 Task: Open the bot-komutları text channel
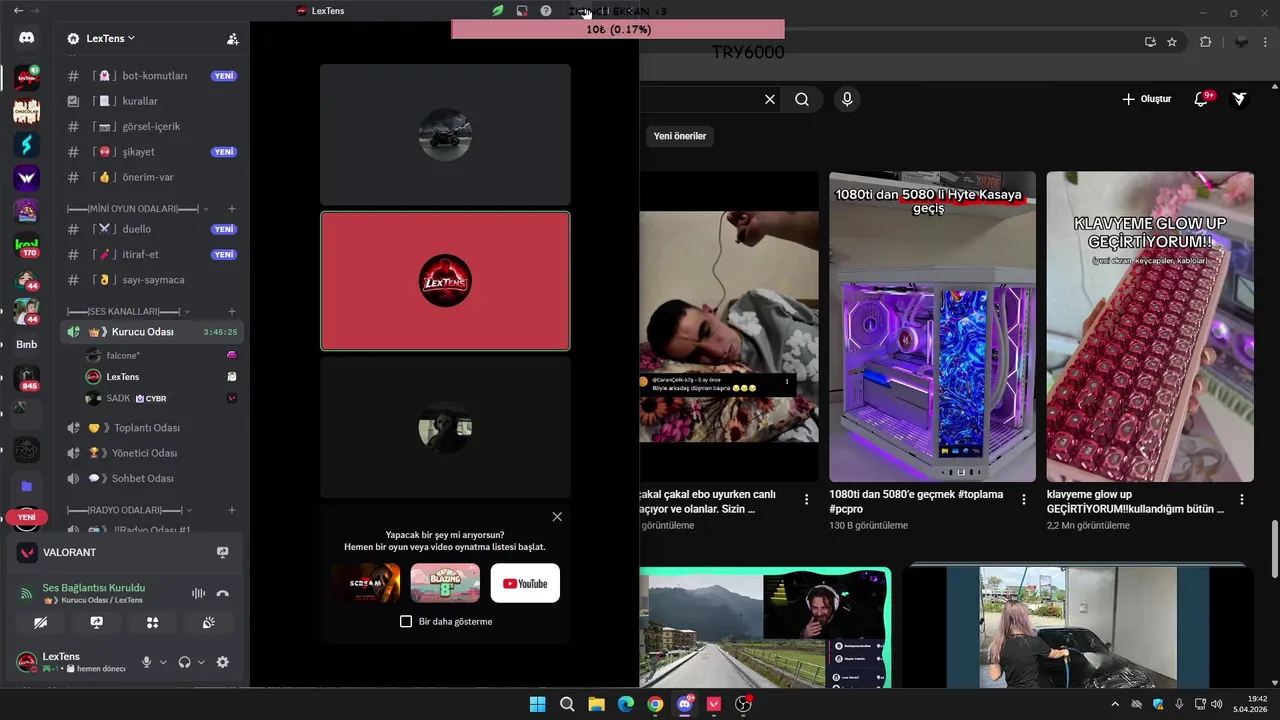152,76
